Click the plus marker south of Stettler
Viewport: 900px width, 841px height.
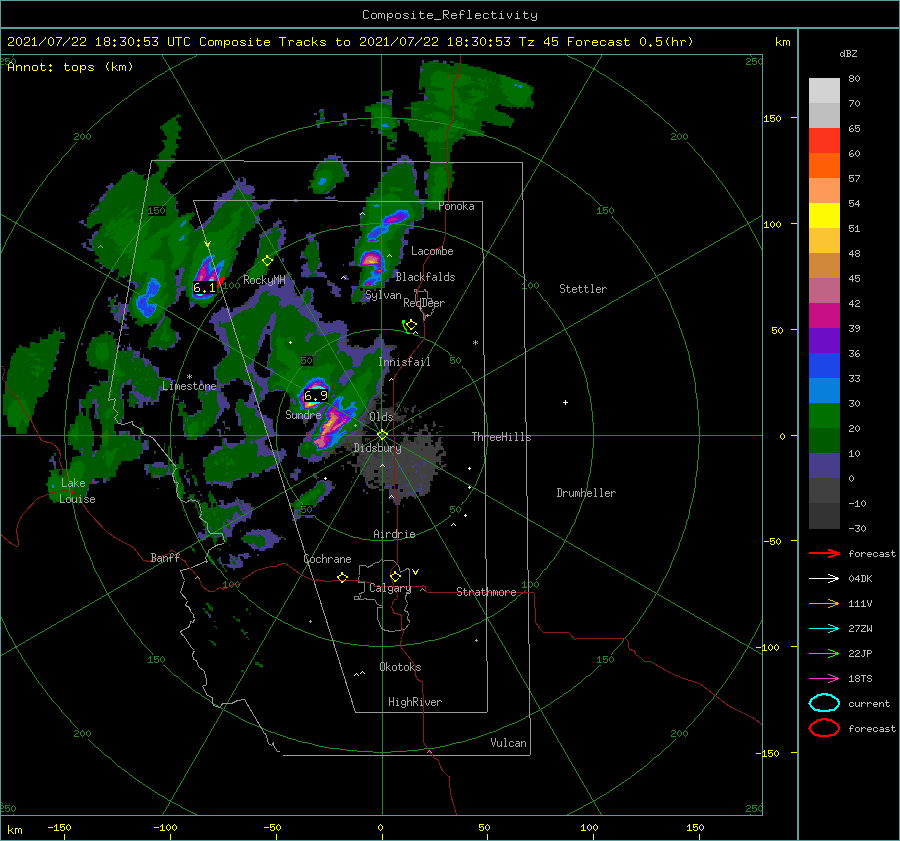pyautogui.click(x=565, y=402)
